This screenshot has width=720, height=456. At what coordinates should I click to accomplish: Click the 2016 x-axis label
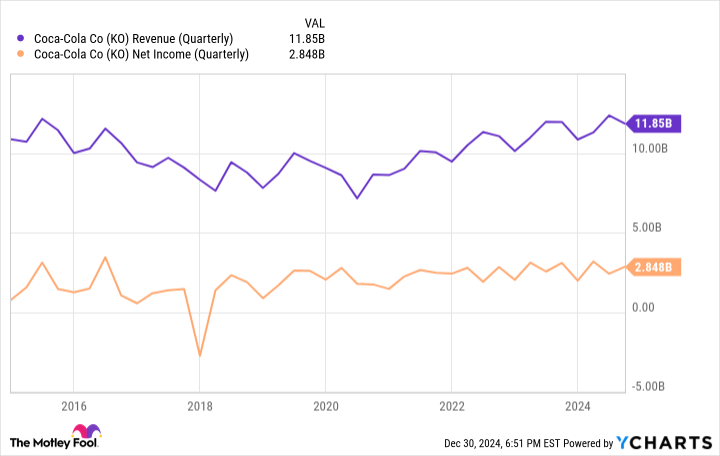[73, 406]
